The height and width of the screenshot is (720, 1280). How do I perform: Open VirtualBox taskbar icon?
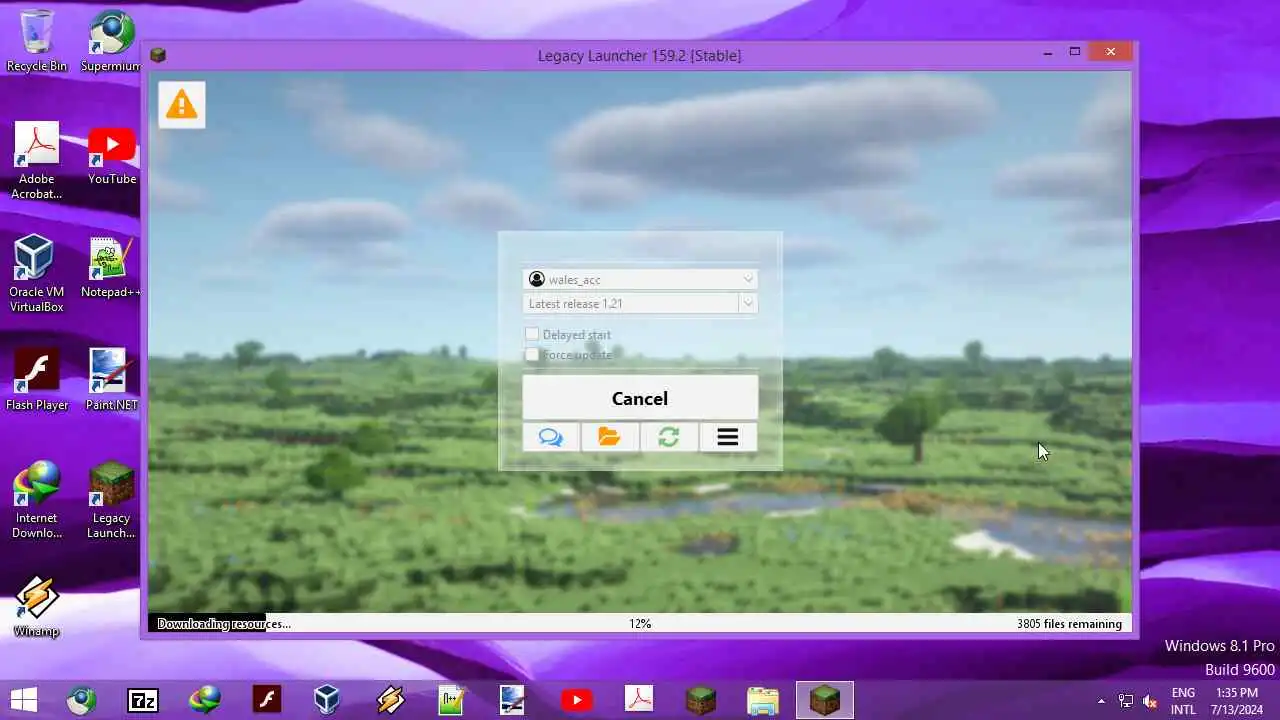(x=327, y=700)
